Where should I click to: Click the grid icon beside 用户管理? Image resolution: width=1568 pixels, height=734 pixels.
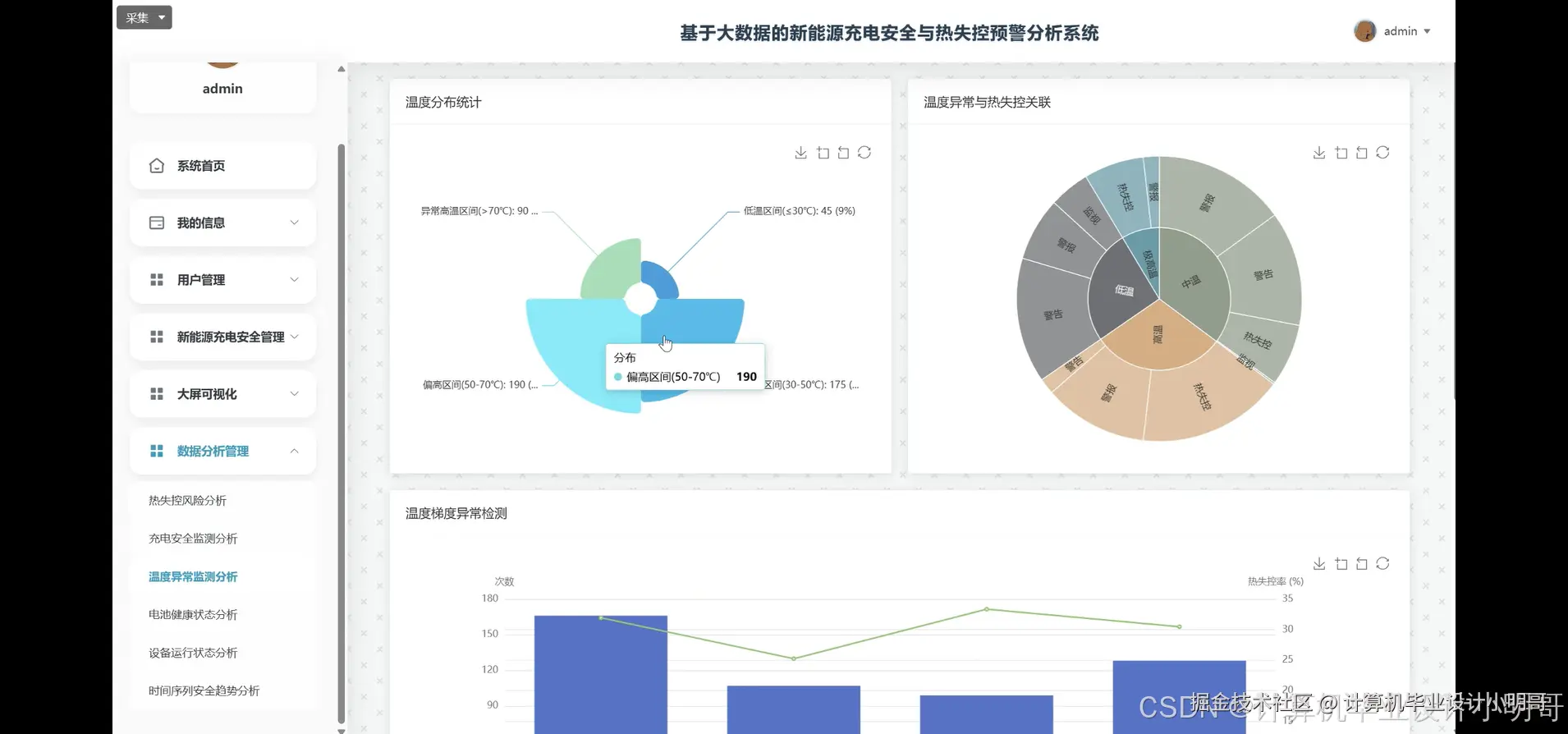157,280
